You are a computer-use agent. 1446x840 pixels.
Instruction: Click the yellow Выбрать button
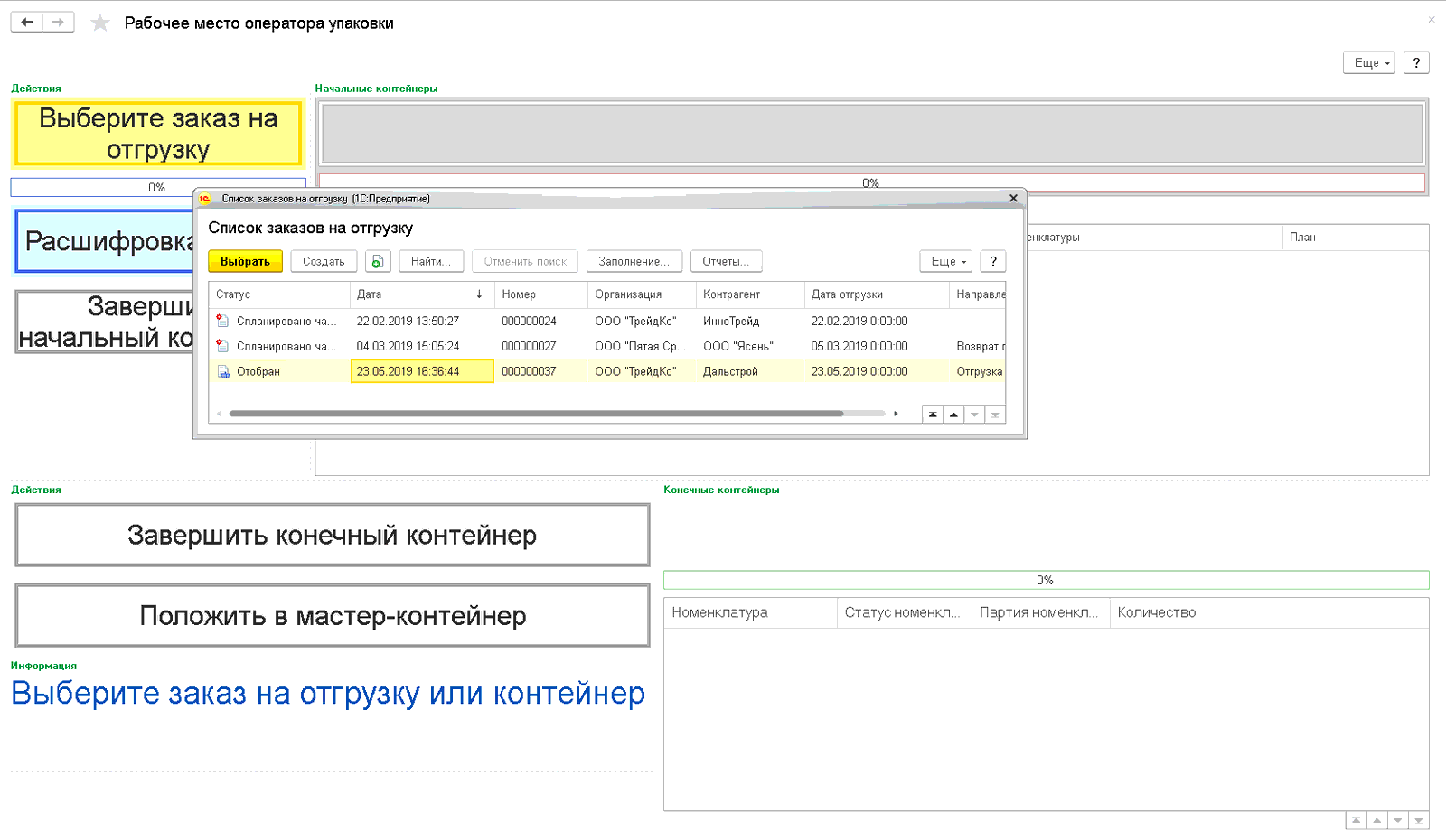click(x=245, y=261)
